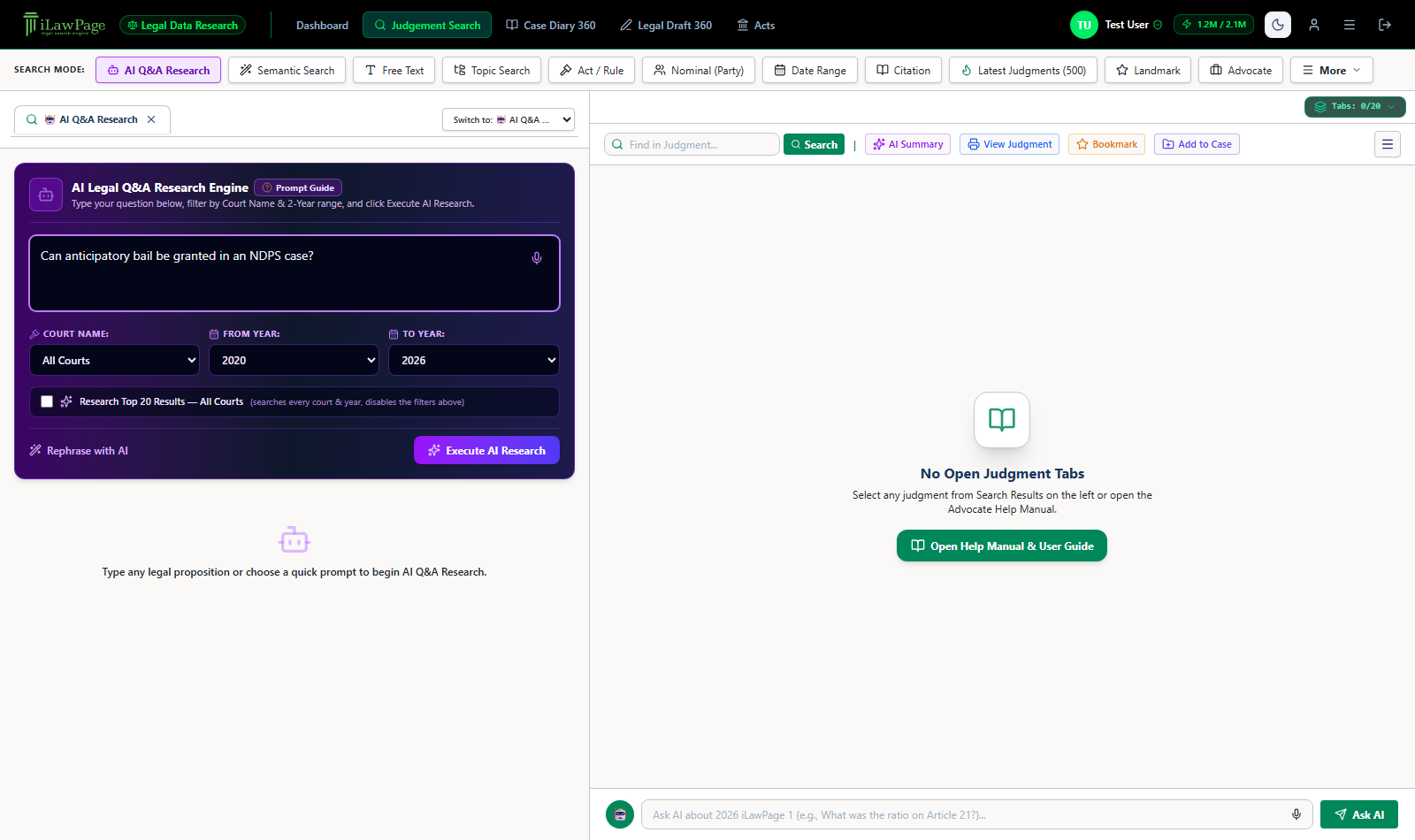Click microphone icon in question box
Viewport: 1415px width, 840px height.
tap(537, 258)
